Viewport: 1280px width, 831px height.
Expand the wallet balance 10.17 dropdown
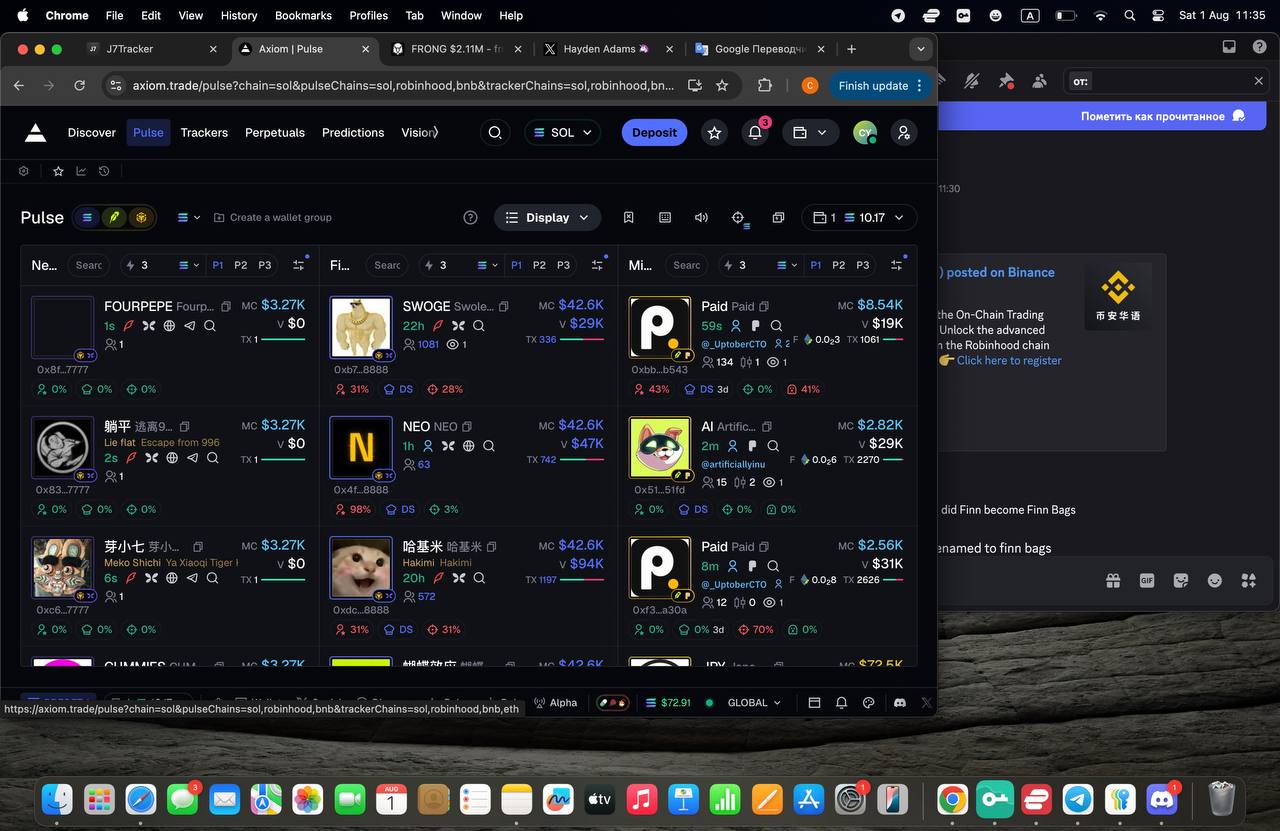859,217
